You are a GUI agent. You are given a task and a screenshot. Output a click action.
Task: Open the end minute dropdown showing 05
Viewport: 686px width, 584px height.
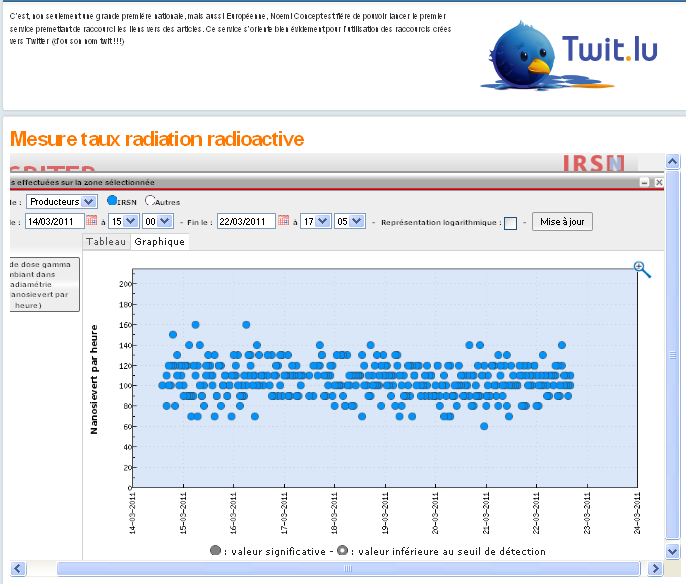pos(349,221)
